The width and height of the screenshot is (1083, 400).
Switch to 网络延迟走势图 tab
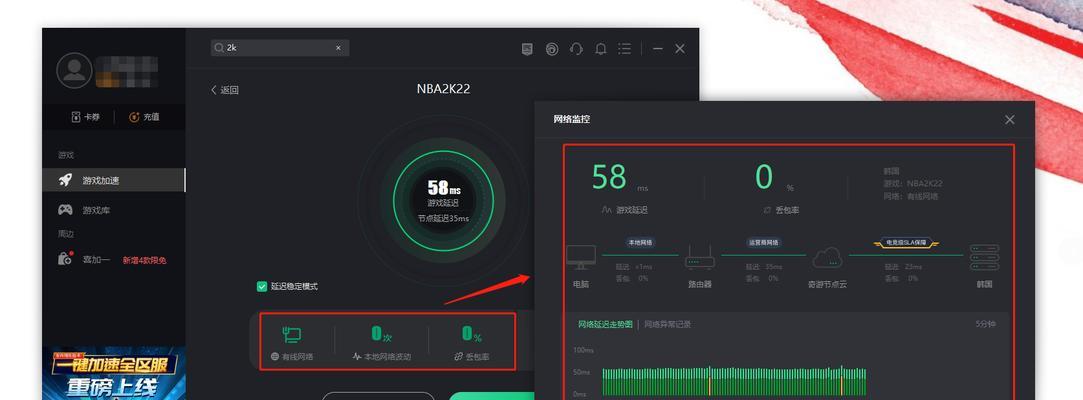605,324
